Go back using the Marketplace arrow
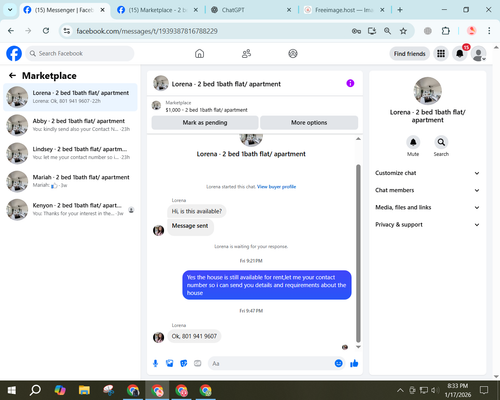The height and width of the screenshot is (400, 500). [12, 76]
